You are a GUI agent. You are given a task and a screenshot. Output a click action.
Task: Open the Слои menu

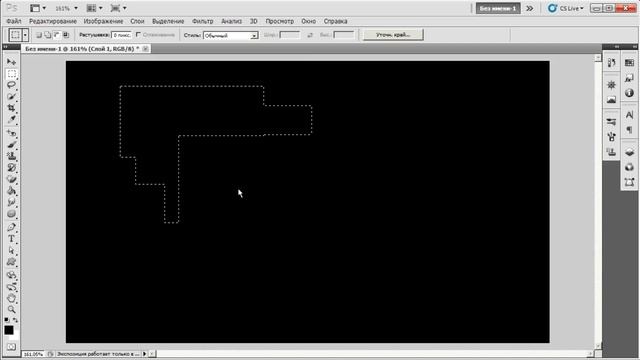(137, 21)
